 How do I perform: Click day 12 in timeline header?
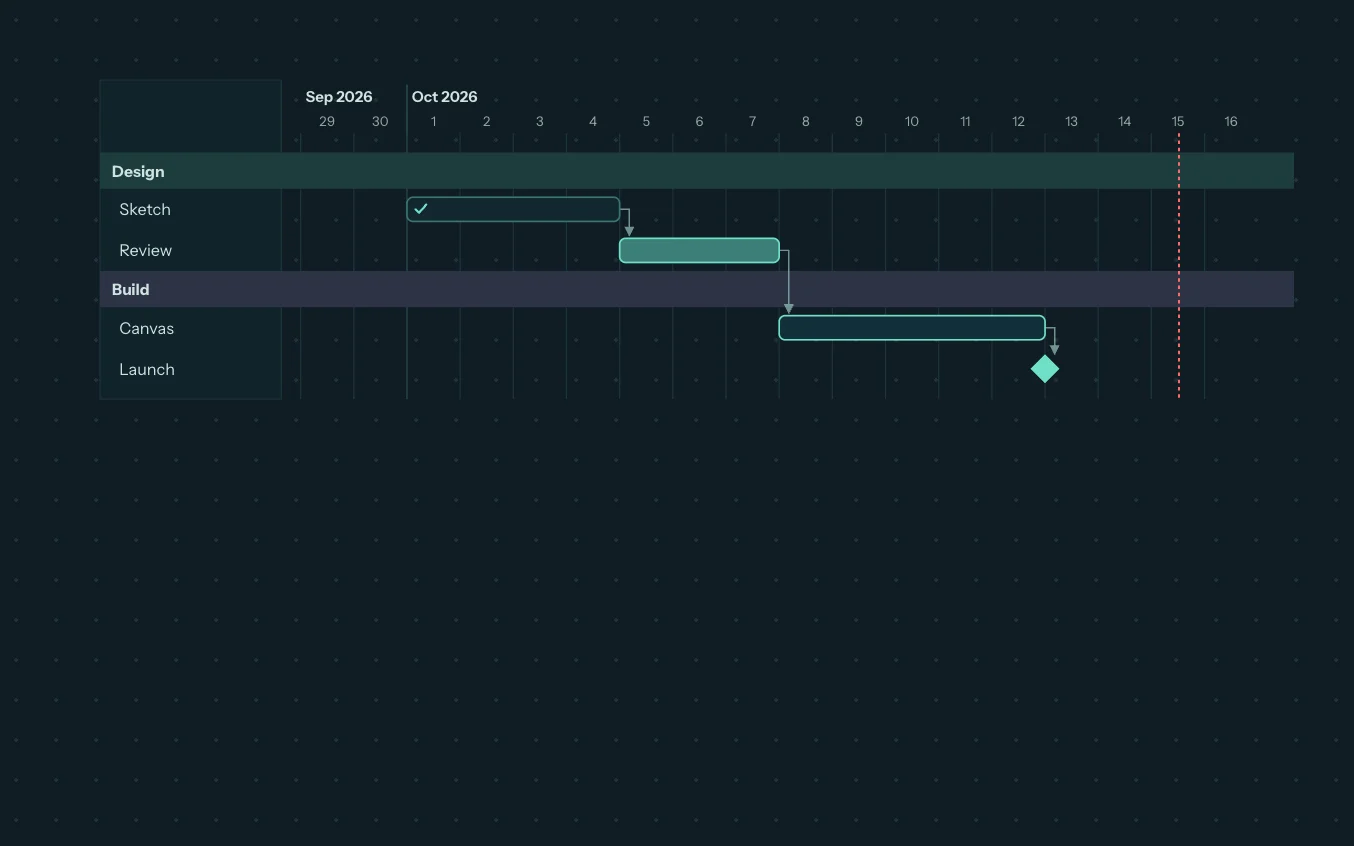click(x=1018, y=122)
